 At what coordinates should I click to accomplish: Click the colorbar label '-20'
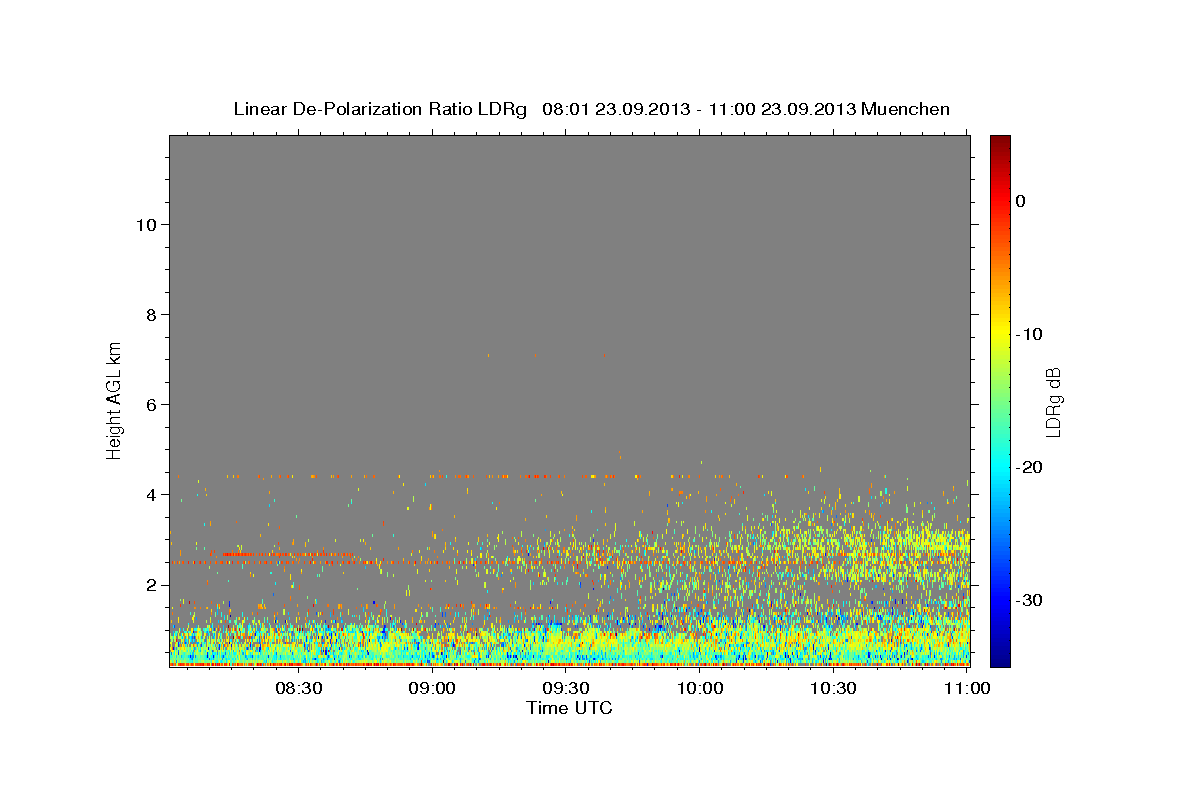pyautogui.click(x=1030, y=467)
